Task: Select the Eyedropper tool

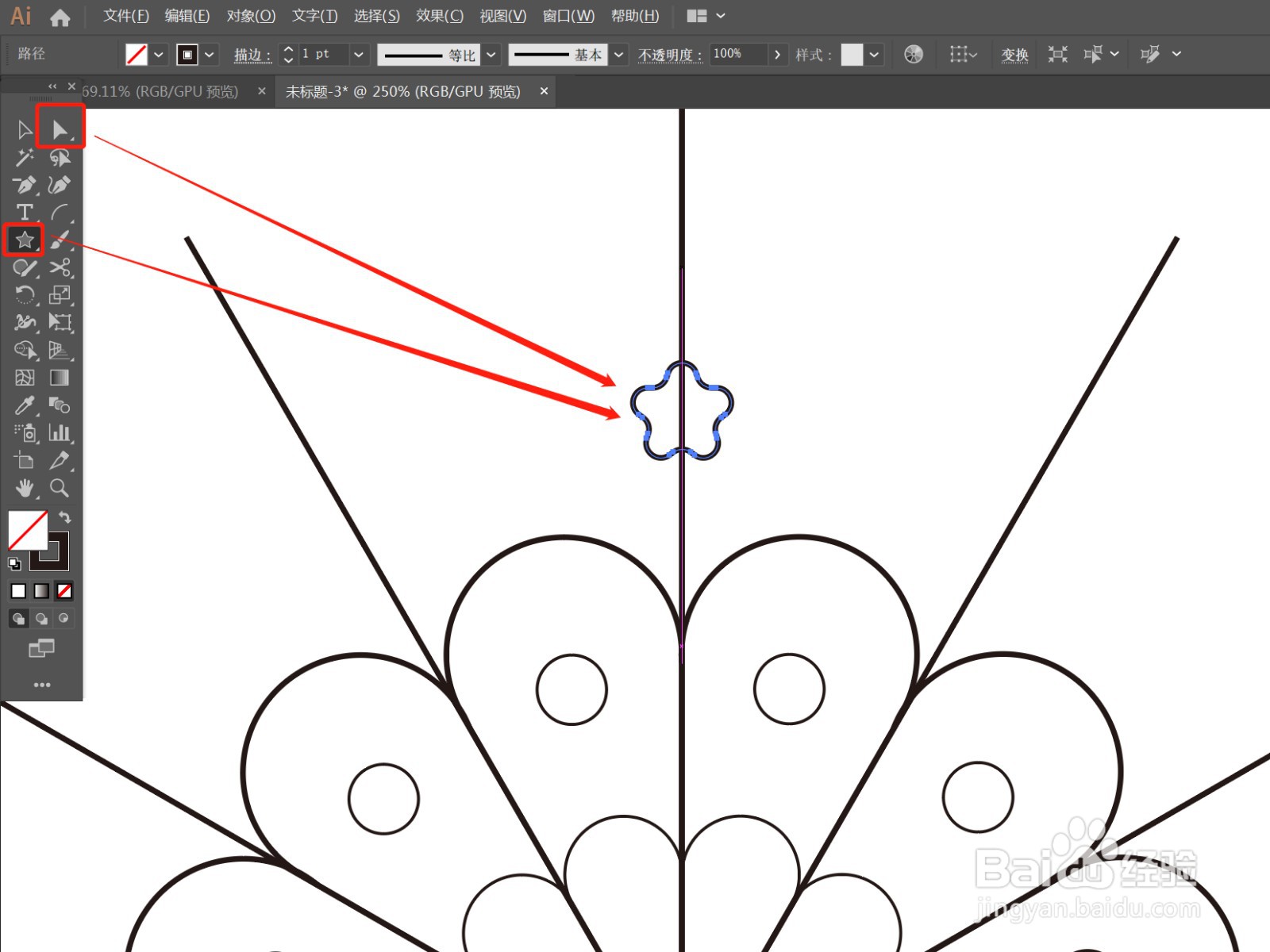Action: [25, 405]
